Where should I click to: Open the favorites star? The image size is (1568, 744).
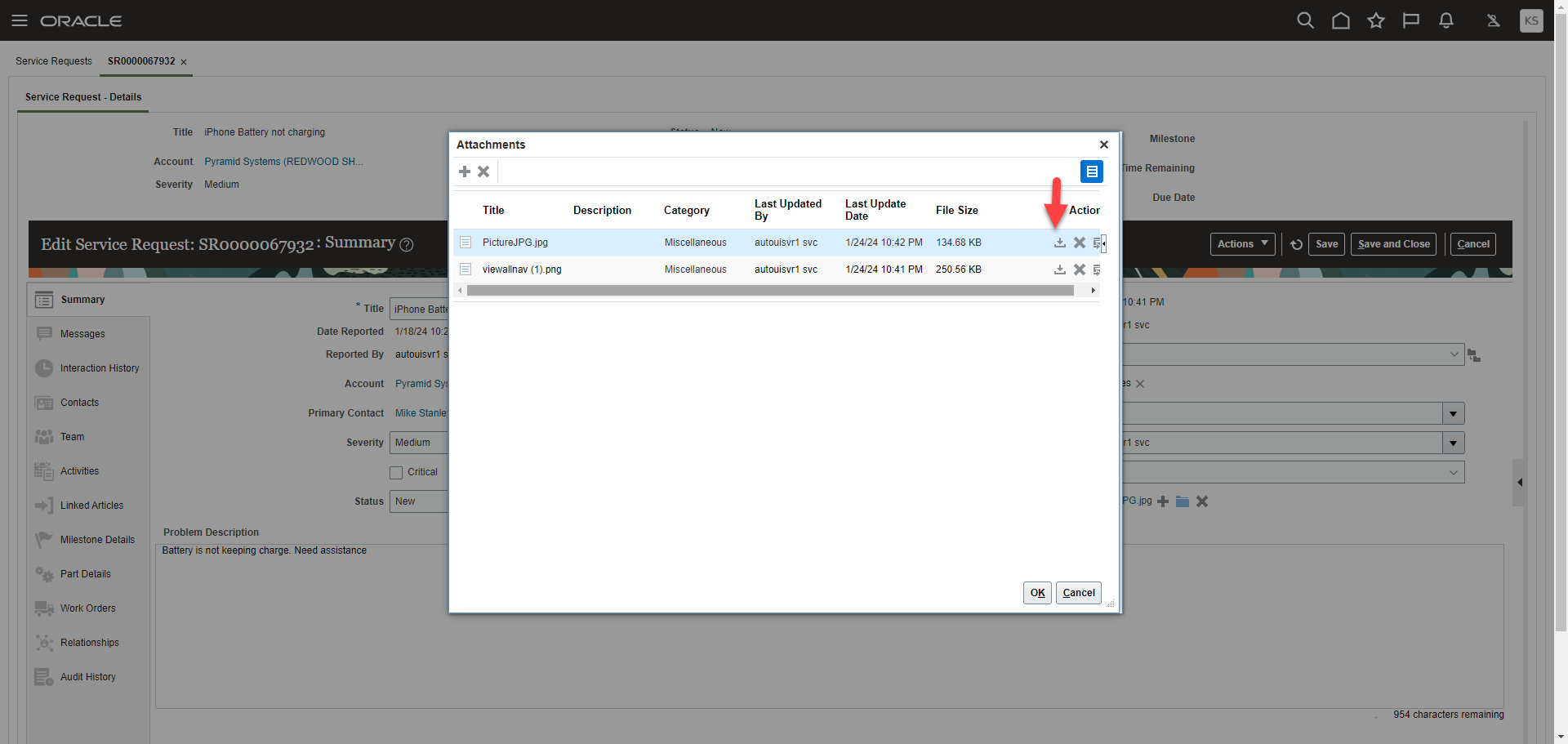point(1375,20)
